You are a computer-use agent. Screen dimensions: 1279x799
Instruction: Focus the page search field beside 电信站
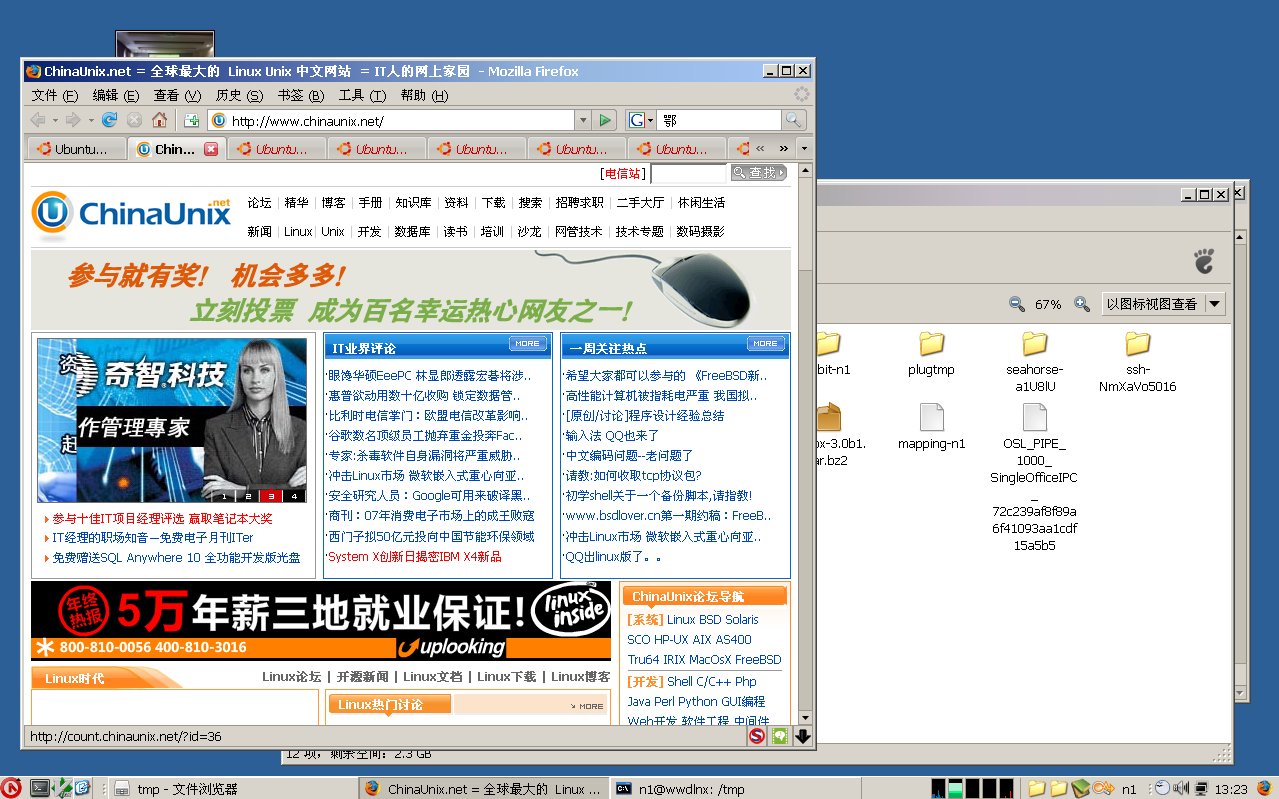[688, 173]
